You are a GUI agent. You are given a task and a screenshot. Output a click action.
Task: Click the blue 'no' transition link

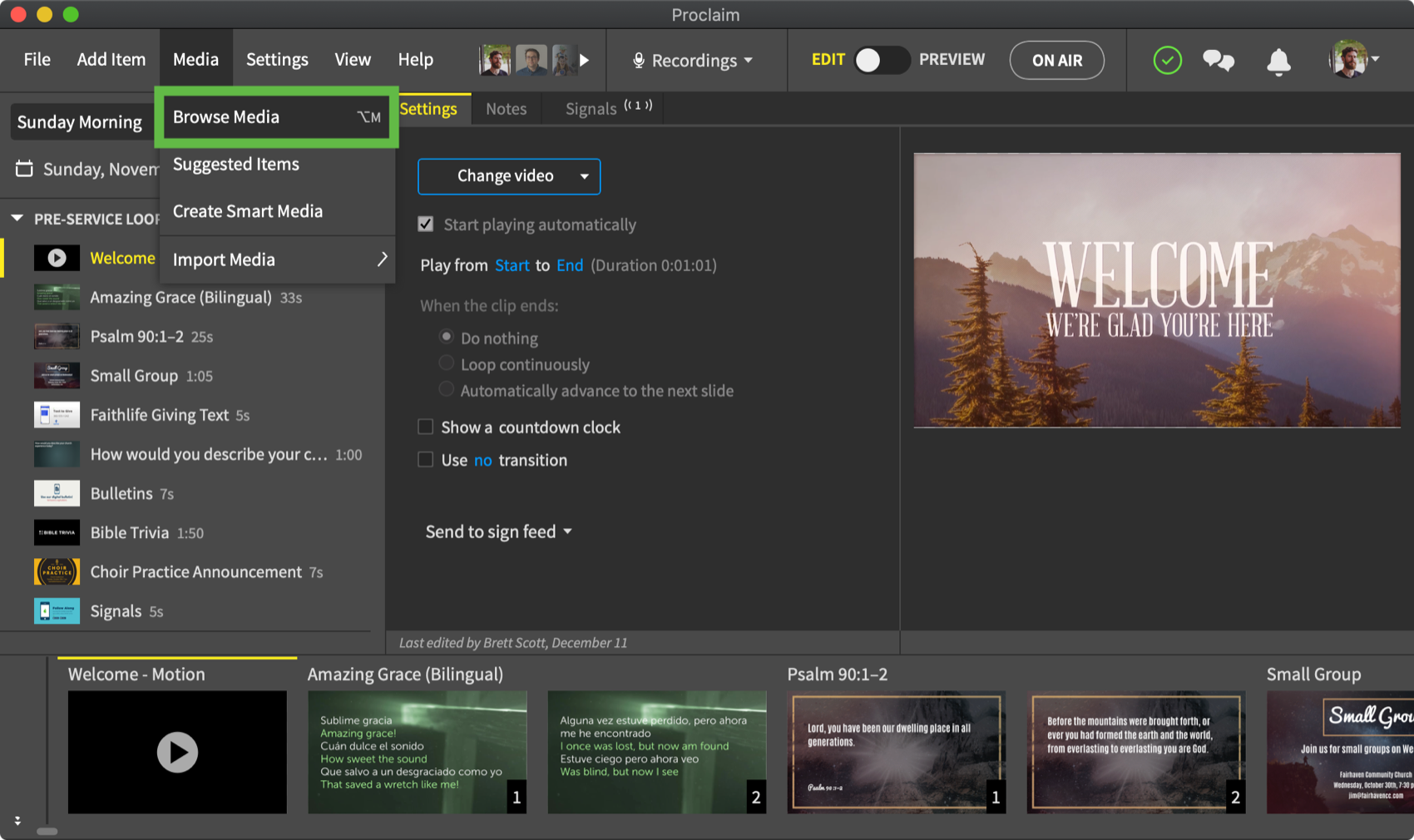[x=483, y=460]
